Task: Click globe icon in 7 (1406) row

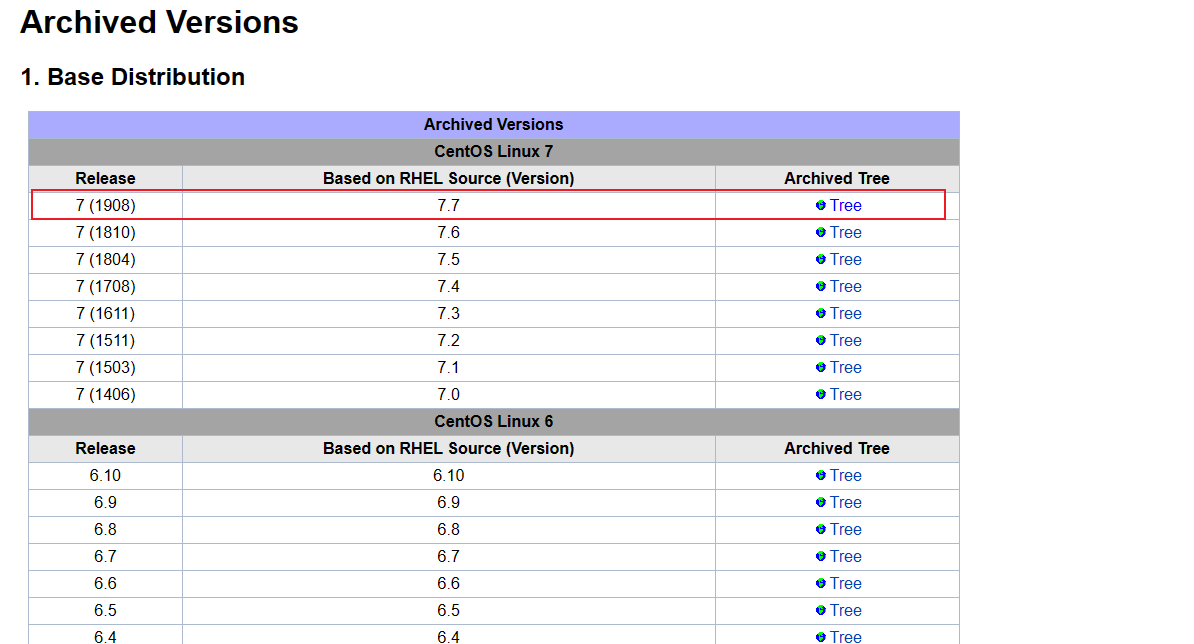Action: 820,394
